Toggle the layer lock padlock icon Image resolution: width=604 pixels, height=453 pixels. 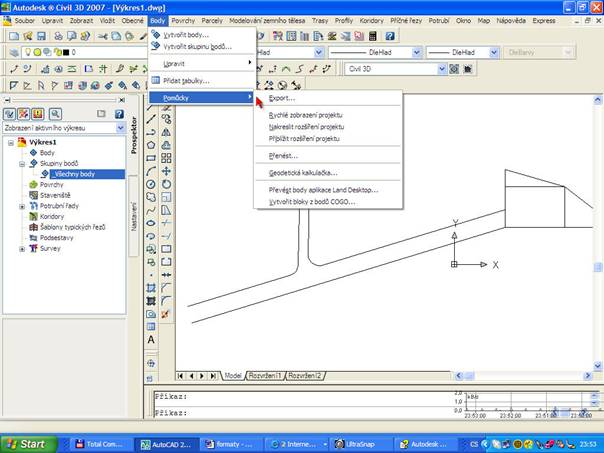(58, 52)
